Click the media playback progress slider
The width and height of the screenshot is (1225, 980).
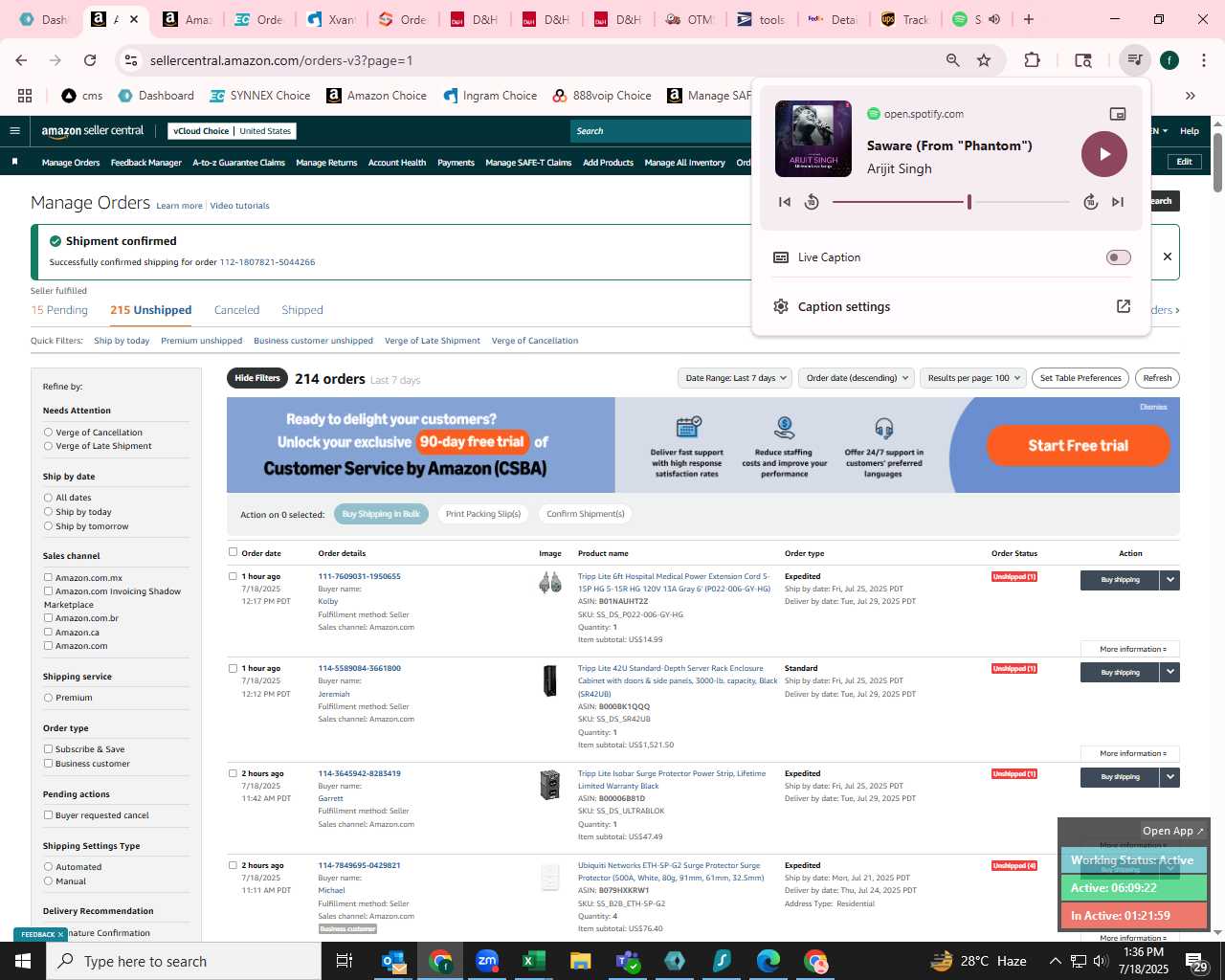click(x=950, y=202)
